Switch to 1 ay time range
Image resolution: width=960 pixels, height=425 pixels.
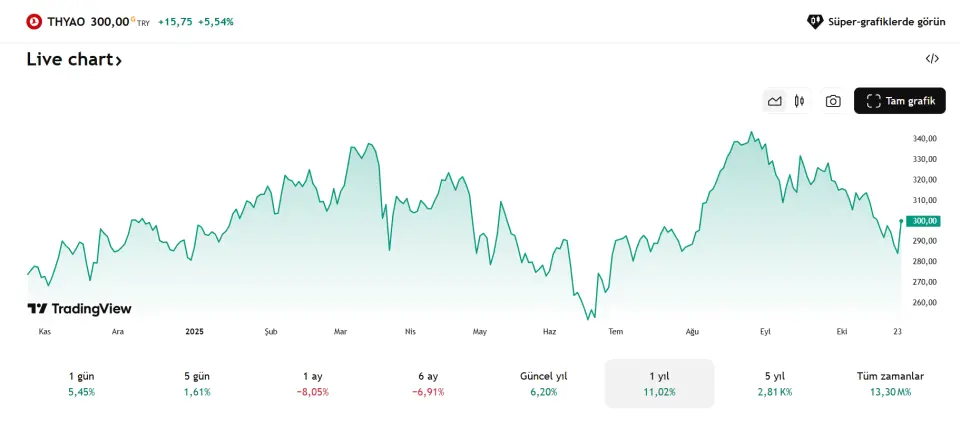(x=312, y=383)
